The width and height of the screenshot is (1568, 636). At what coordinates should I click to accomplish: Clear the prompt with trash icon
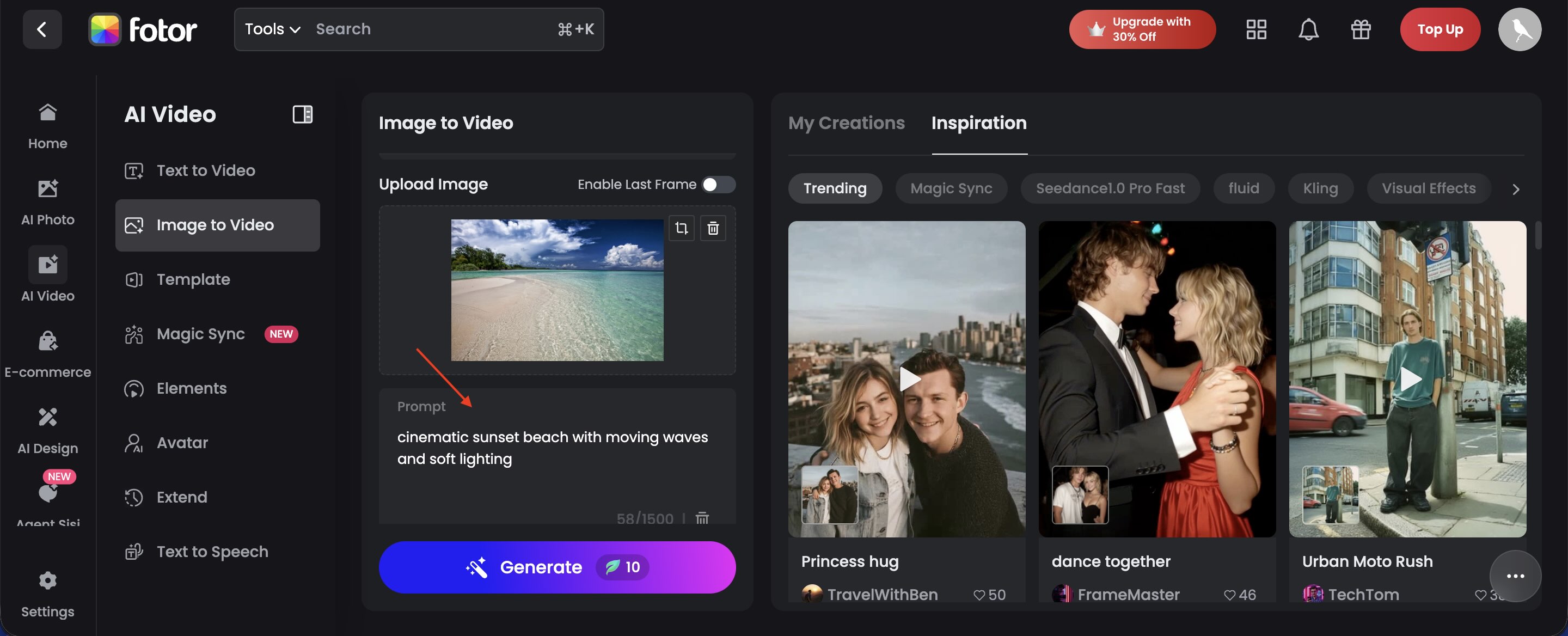tap(702, 518)
